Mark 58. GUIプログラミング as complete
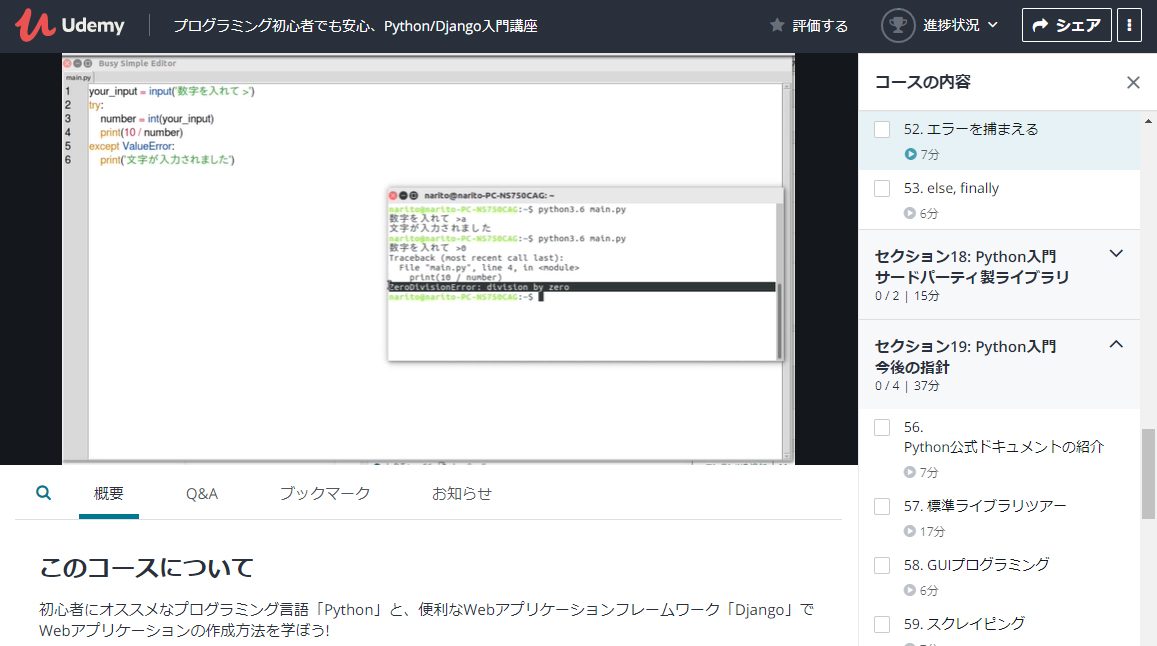The height and width of the screenshot is (646, 1157). 882,566
